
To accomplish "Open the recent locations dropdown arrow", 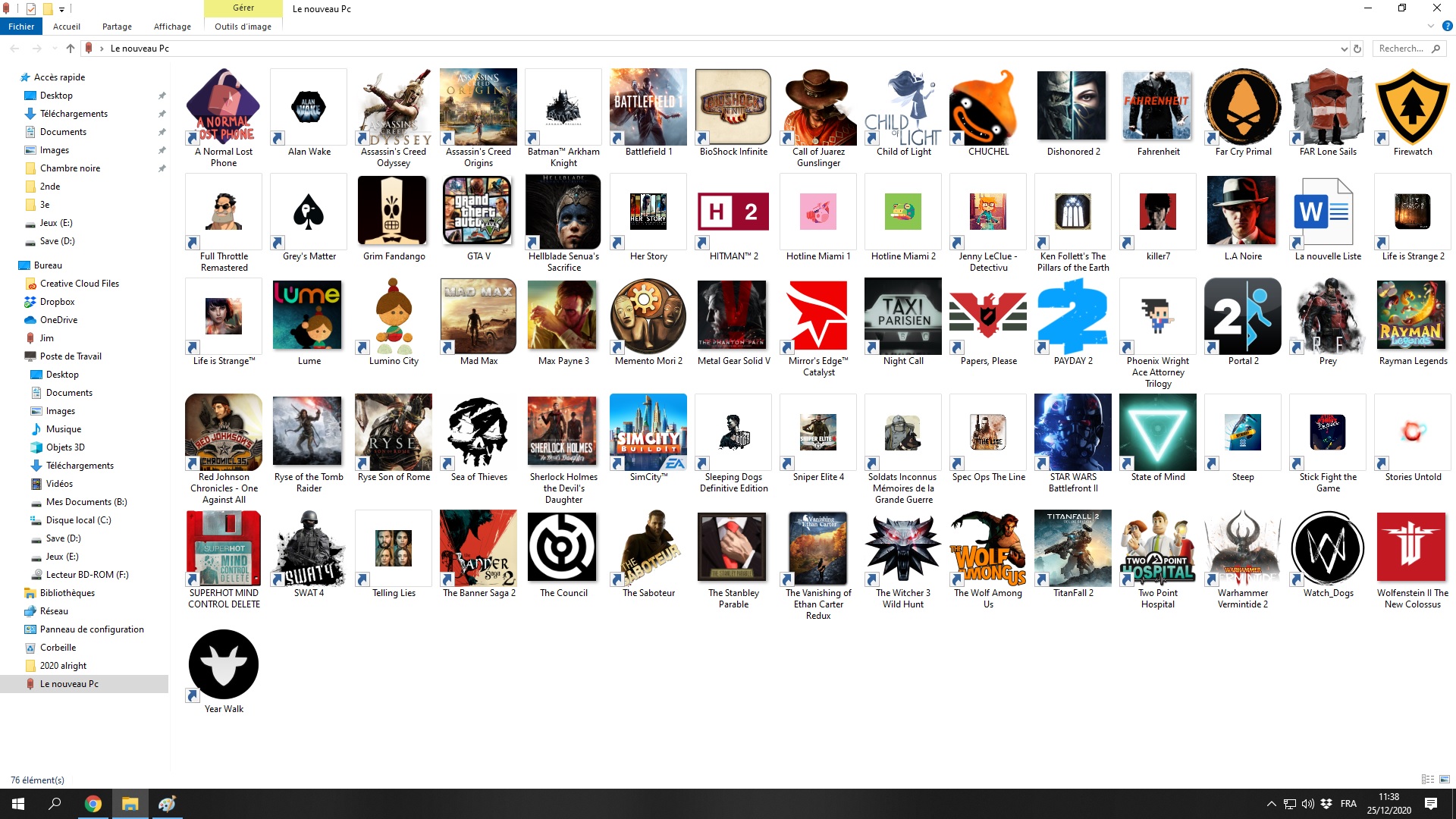I will tap(54, 49).
